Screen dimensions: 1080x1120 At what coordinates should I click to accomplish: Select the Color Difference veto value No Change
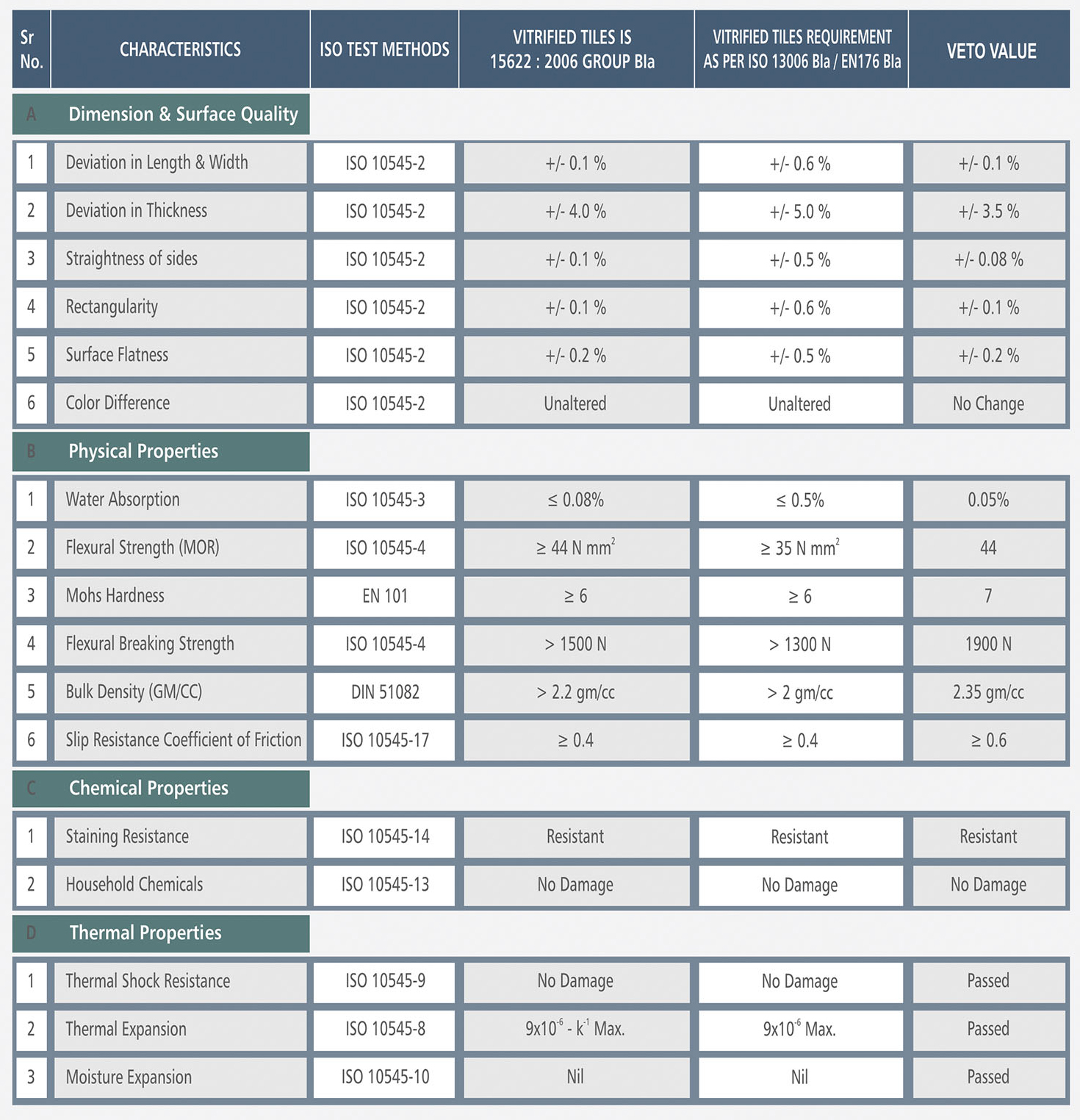point(988,403)
